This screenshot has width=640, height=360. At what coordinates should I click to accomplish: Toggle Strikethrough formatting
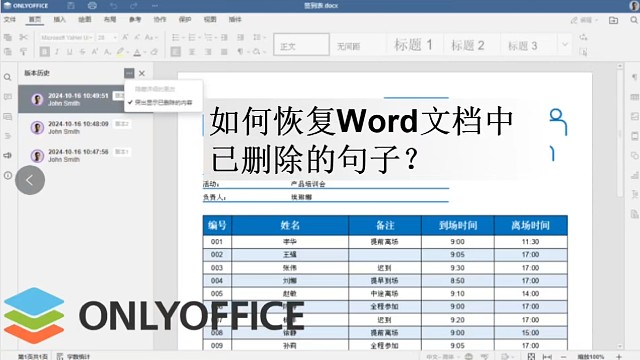coord(82,52)
